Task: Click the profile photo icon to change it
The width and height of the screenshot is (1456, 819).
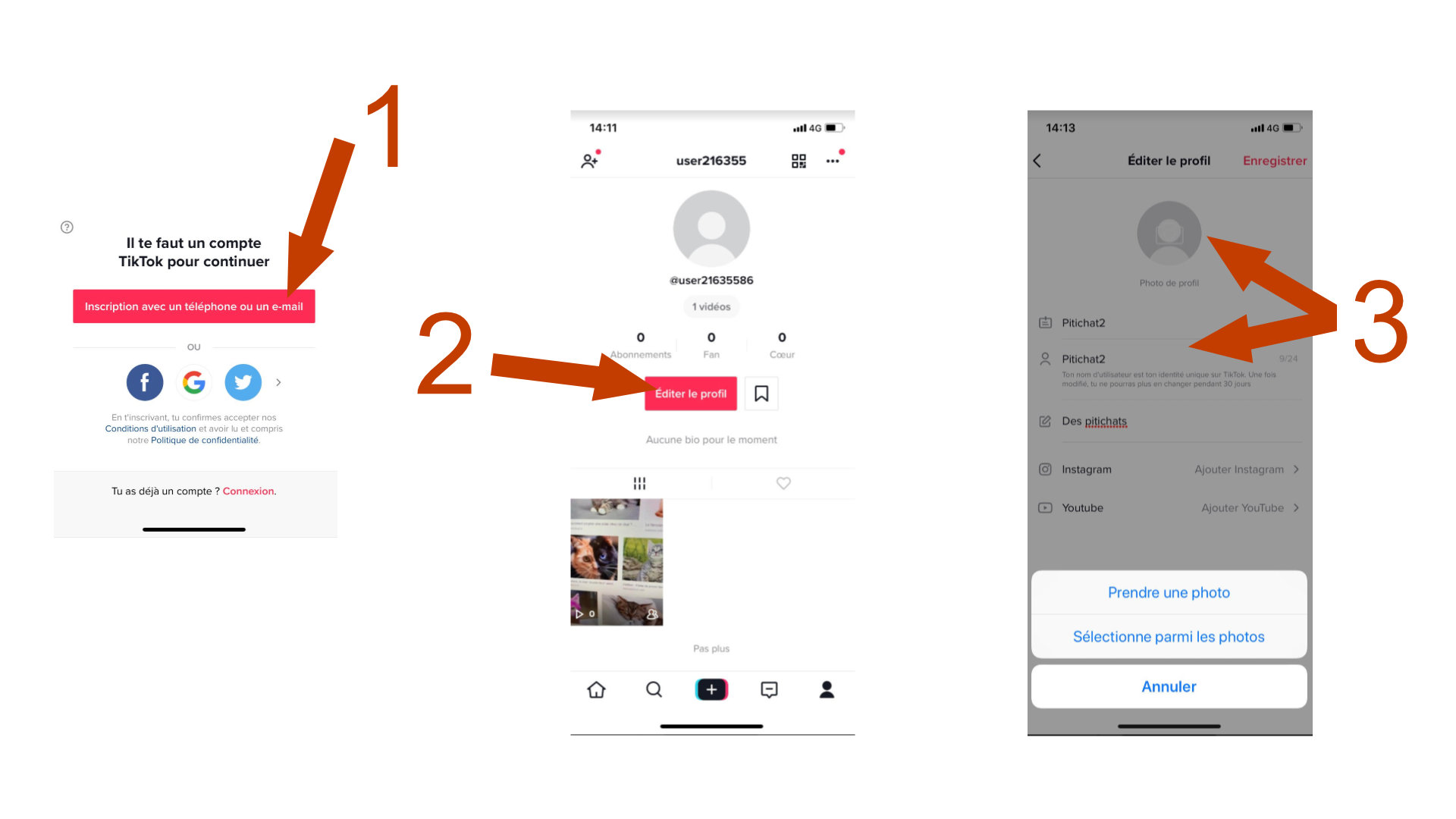Action: (x=1168, y=232)
